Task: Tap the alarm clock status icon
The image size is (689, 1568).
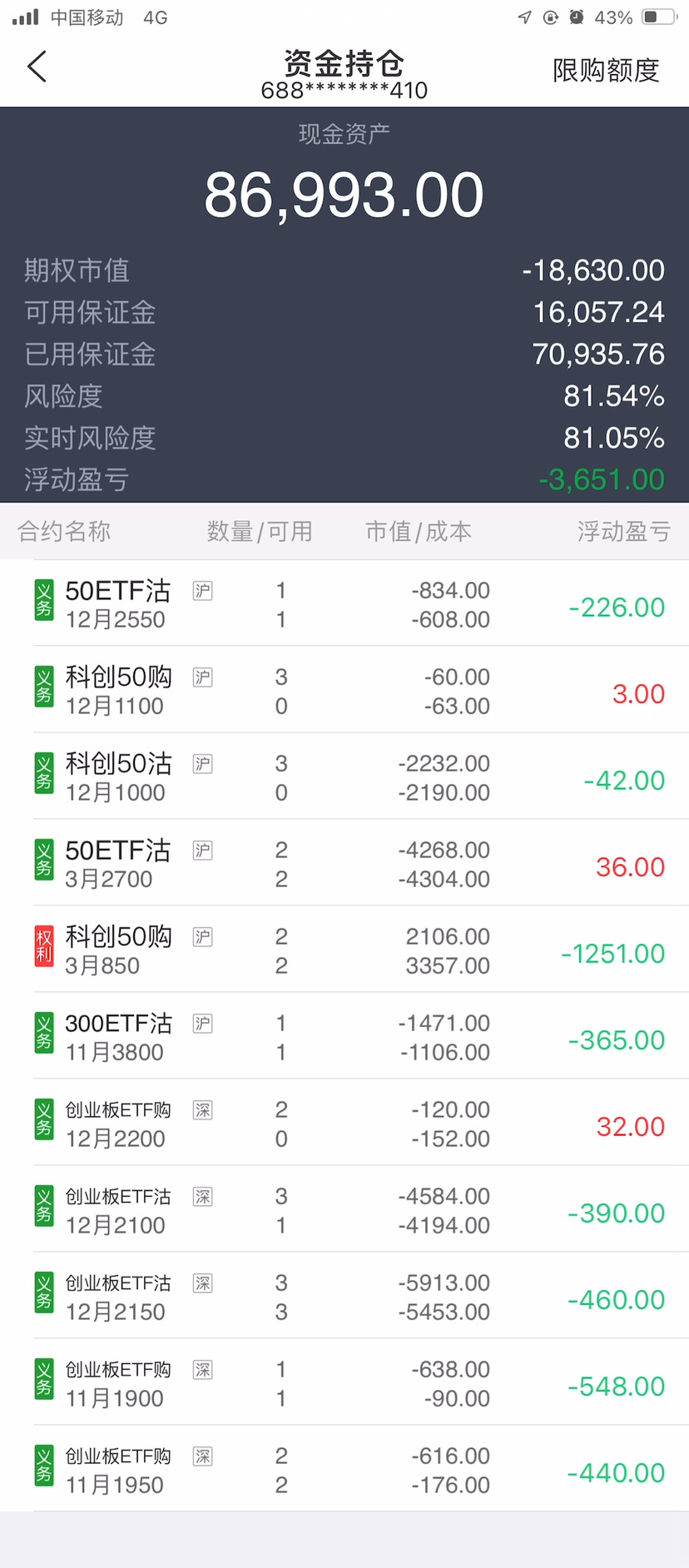Action: (x=576, y=17)
